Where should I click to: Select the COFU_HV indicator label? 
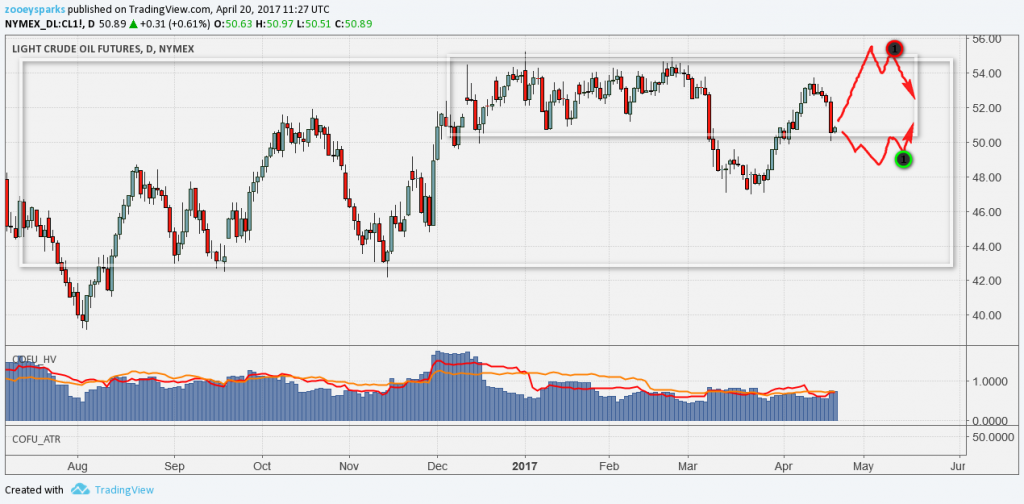click(x=33, y=356)
